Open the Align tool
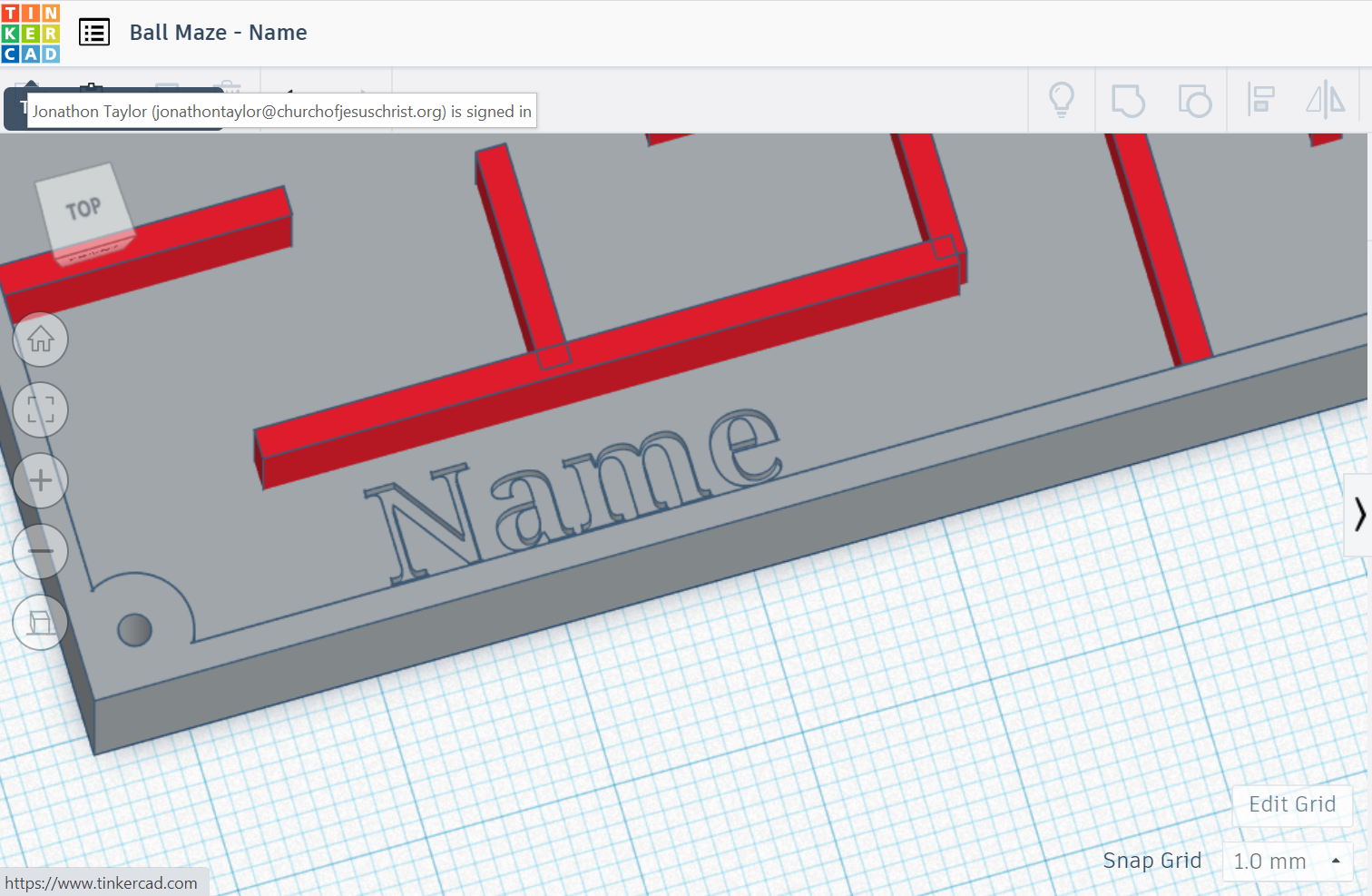This screenshot has height=896, width=1372. tap(1260, 101)
